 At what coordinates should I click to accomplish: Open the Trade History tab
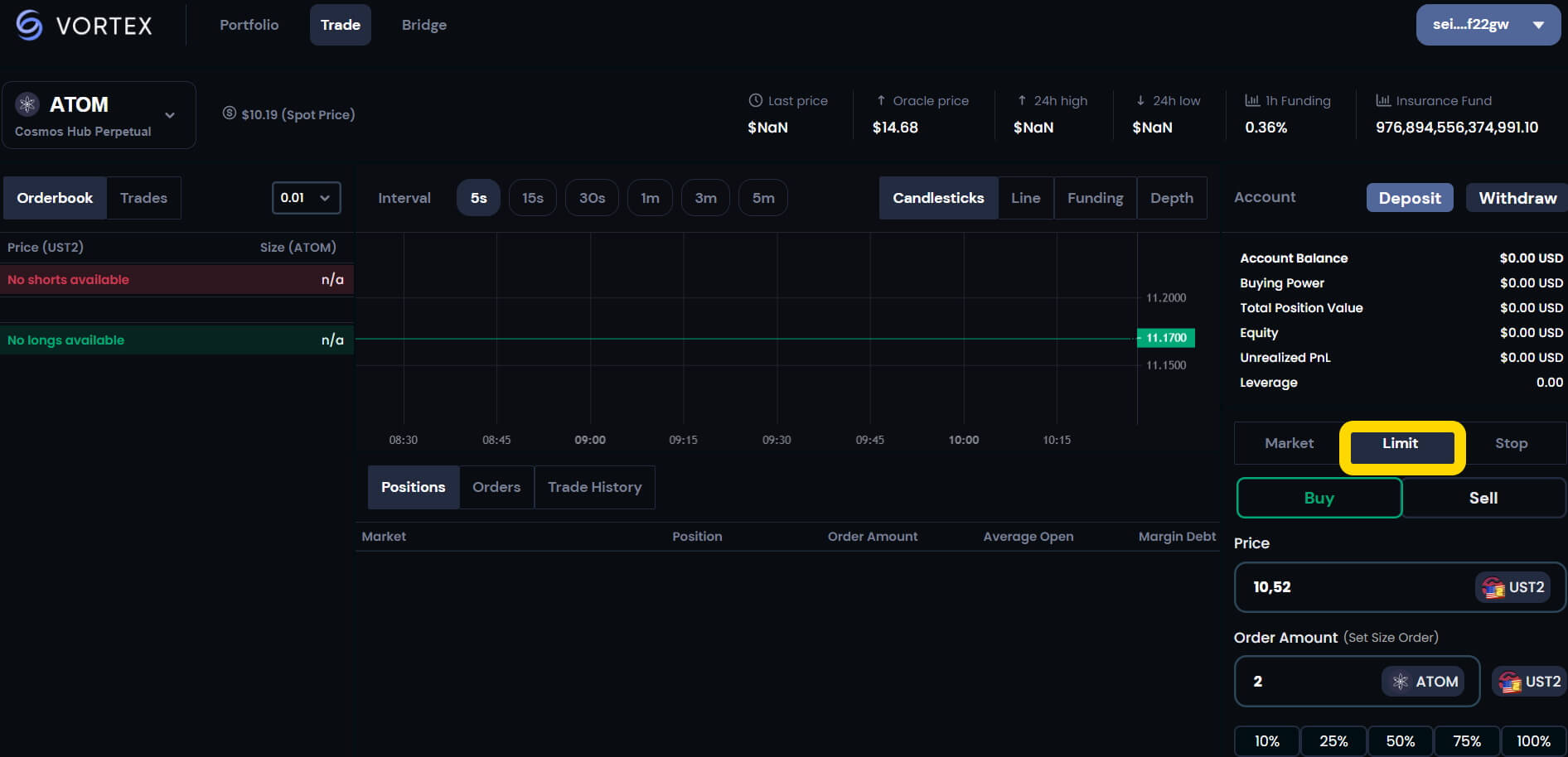pos(594,487)
